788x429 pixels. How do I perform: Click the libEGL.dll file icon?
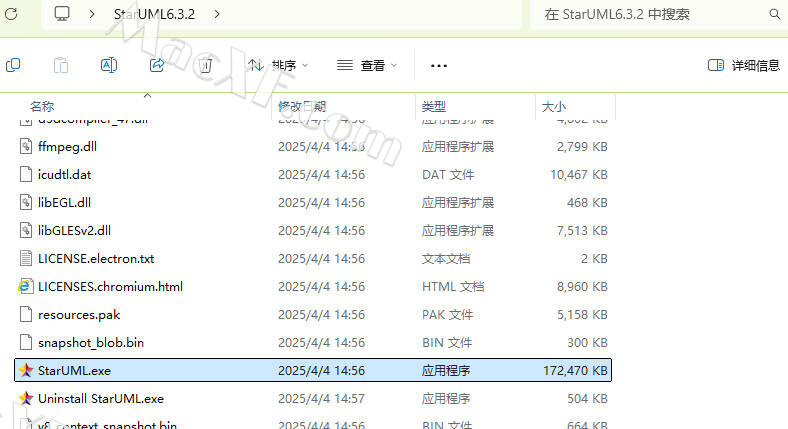(x=26, y=202)
